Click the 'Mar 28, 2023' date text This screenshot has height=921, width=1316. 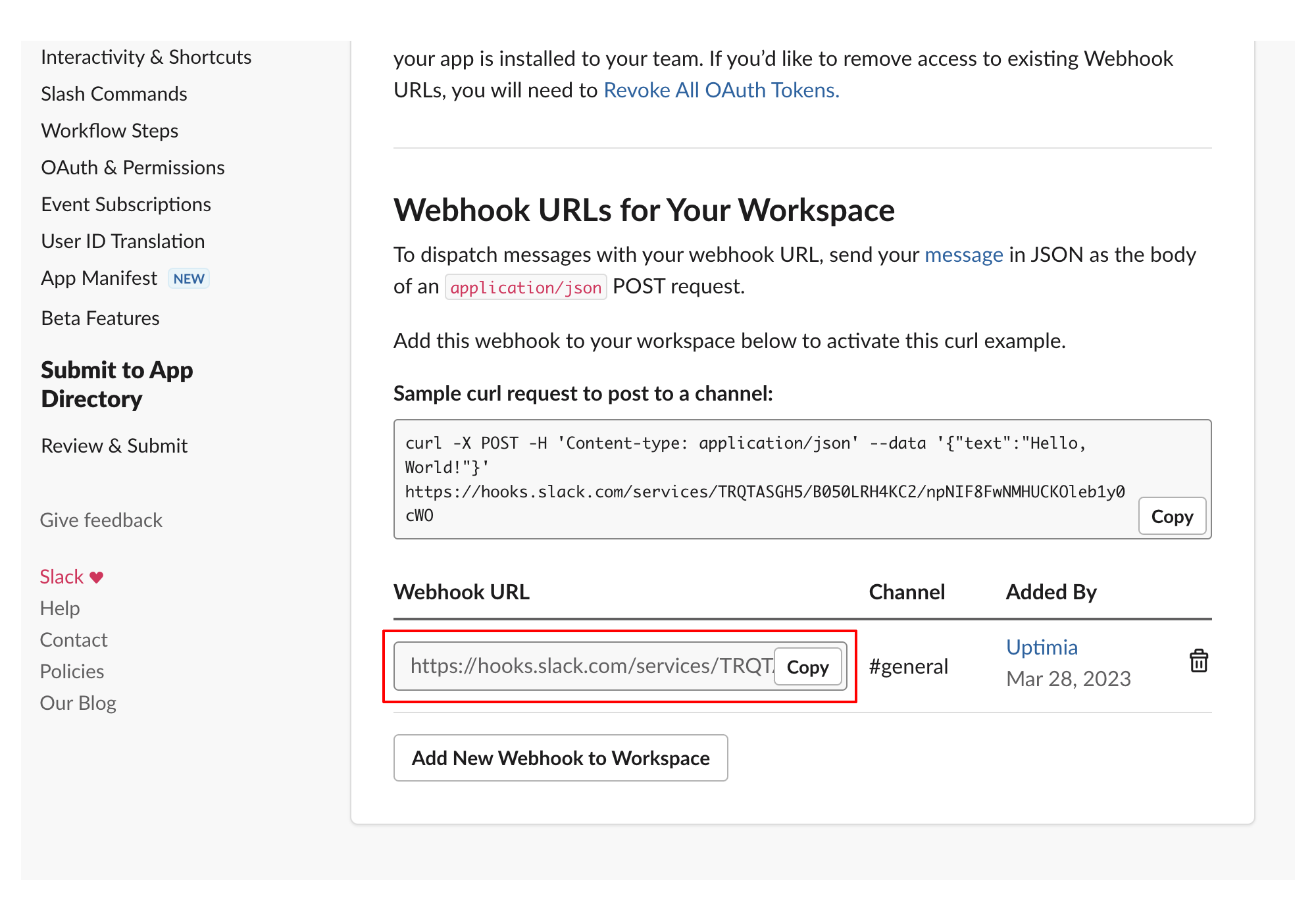(x=1069, y=679)
